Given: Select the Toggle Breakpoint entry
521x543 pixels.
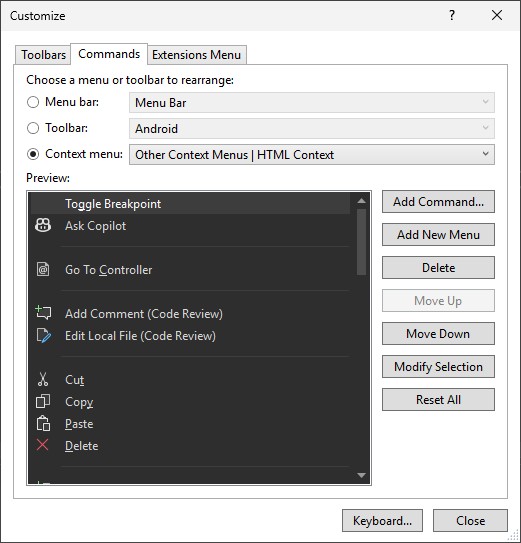Looking at the screenshot, I should [190, 204].
